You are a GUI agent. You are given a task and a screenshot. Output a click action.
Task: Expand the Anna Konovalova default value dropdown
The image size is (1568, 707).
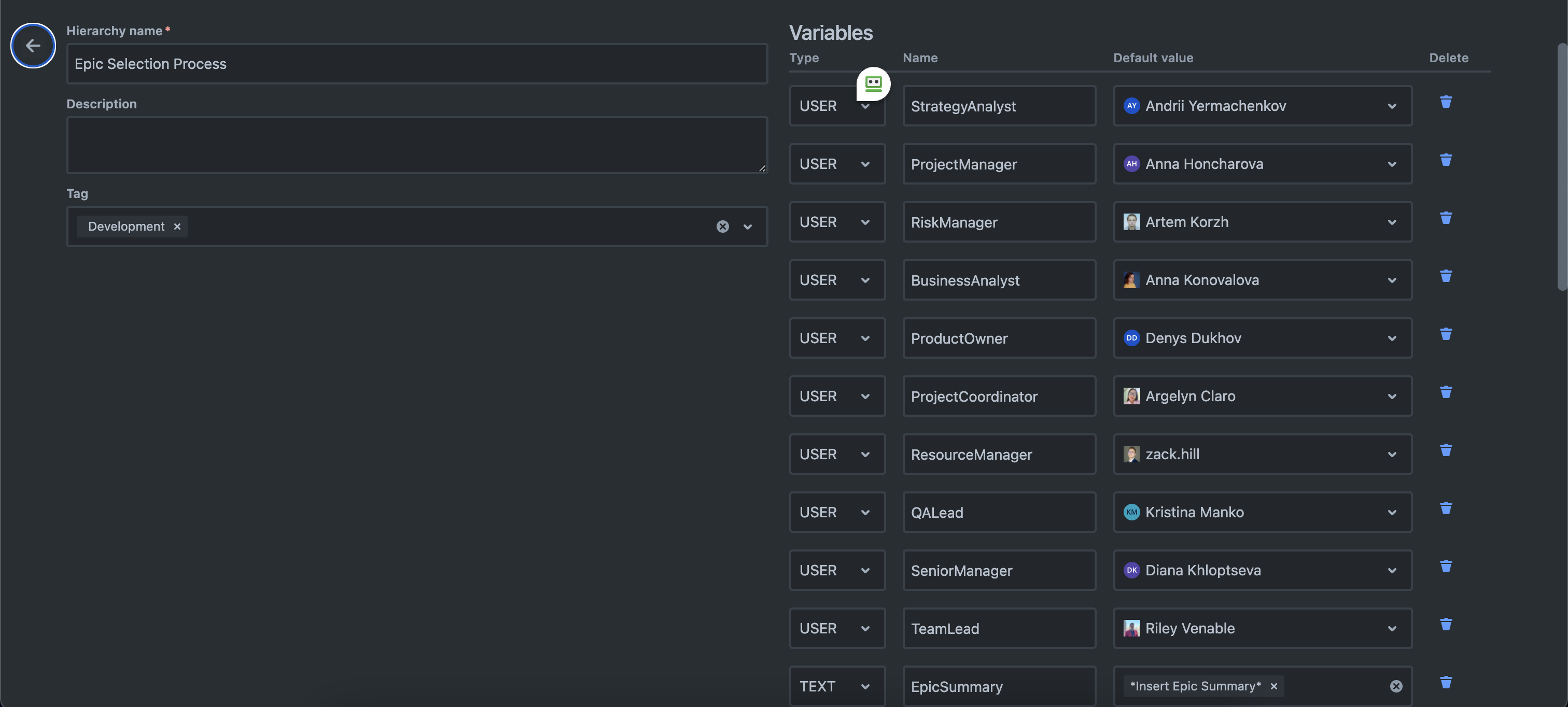(x=1392, y=280)
